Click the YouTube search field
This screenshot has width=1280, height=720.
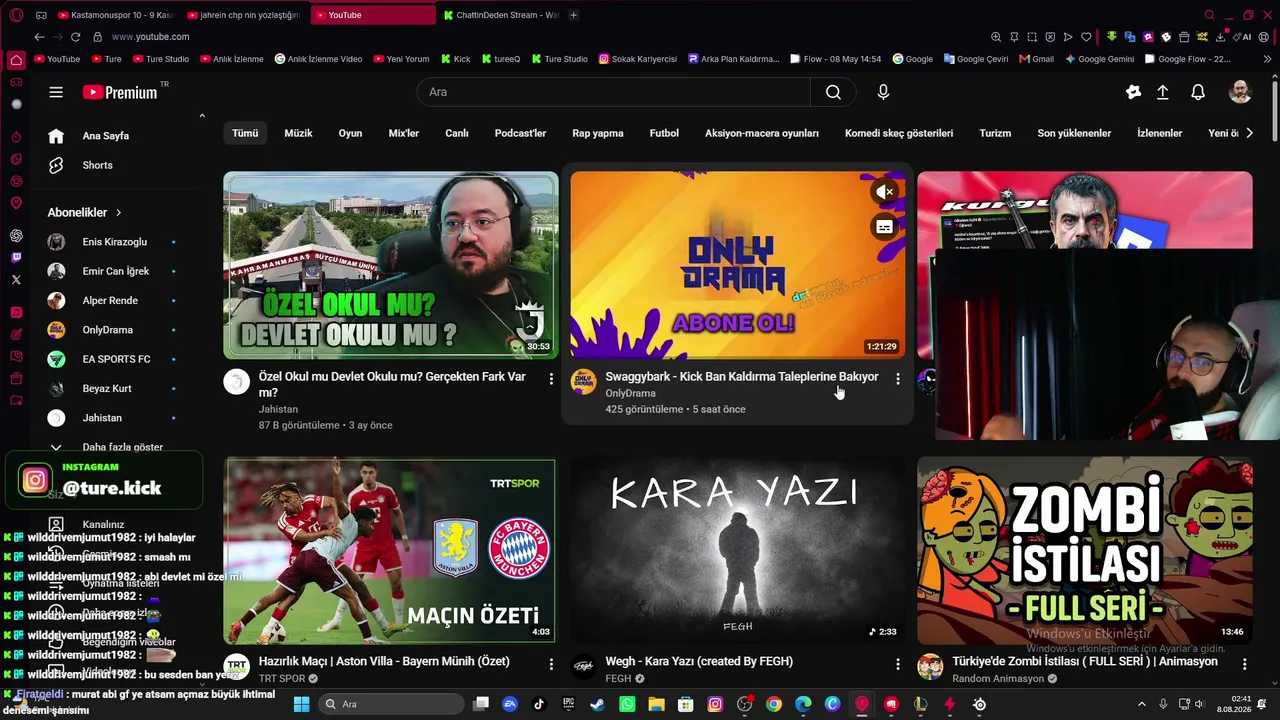[x=614, y=92]
